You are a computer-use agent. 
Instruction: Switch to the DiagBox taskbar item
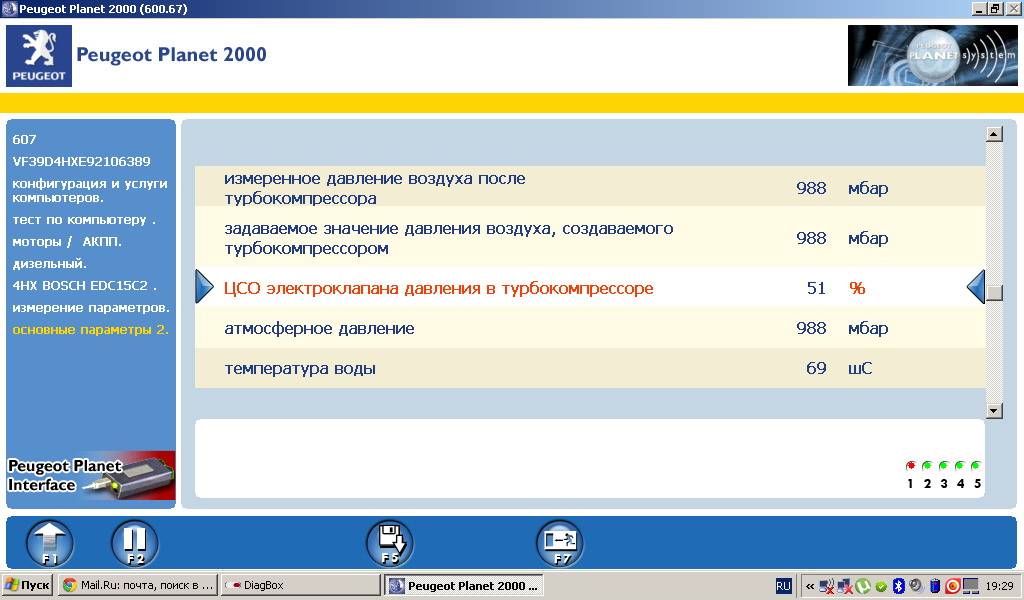tap(300, 586)
